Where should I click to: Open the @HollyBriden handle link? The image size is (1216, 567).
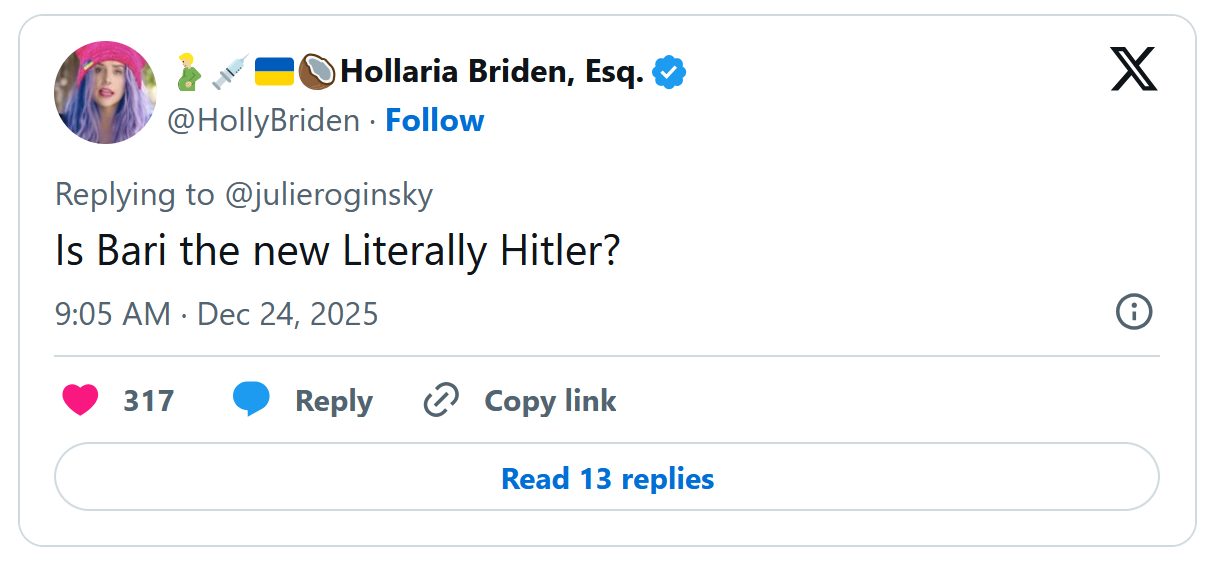pos(263,121)
